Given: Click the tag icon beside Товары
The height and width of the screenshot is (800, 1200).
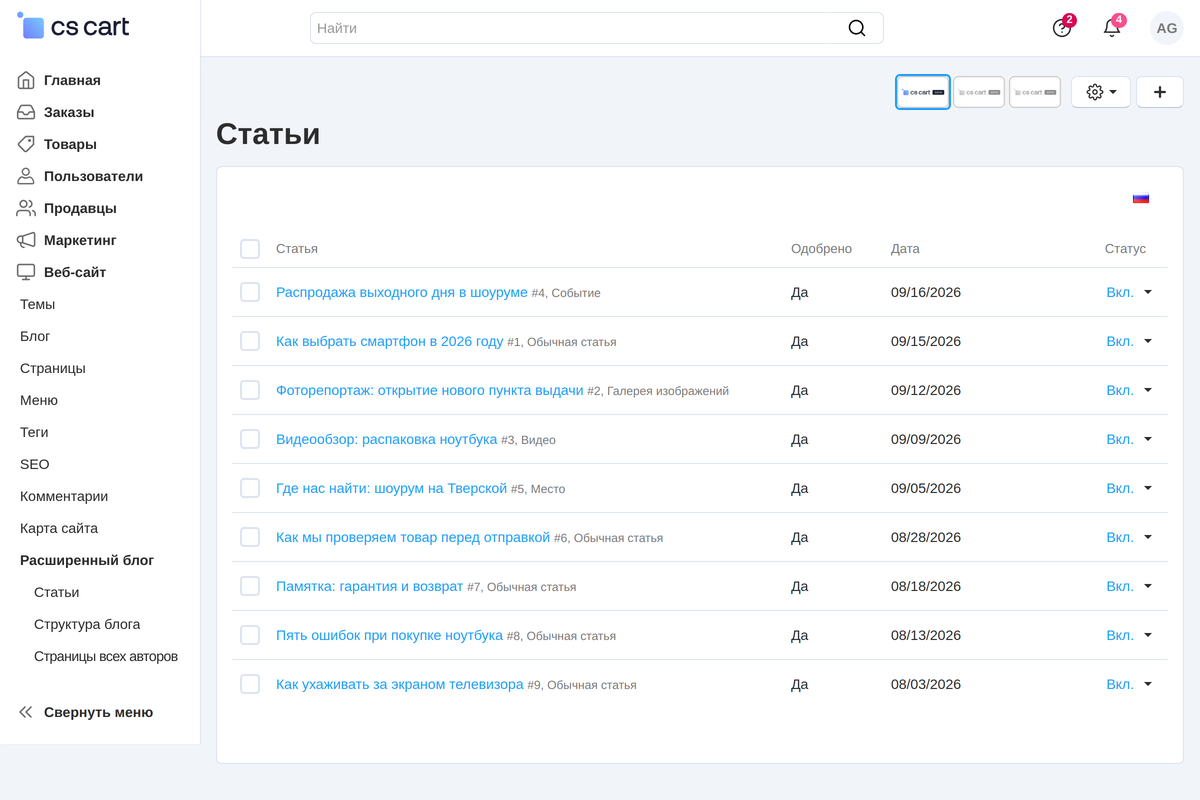Looking at the screenshot, I should point(26,144).
